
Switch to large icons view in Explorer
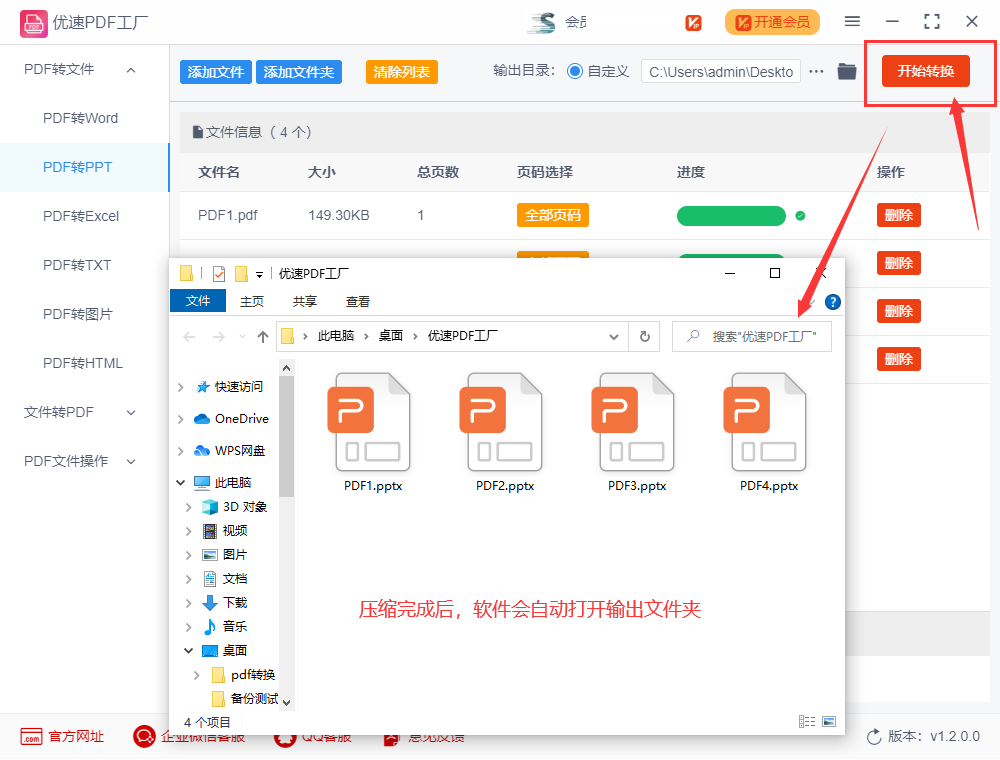[829, 721]
